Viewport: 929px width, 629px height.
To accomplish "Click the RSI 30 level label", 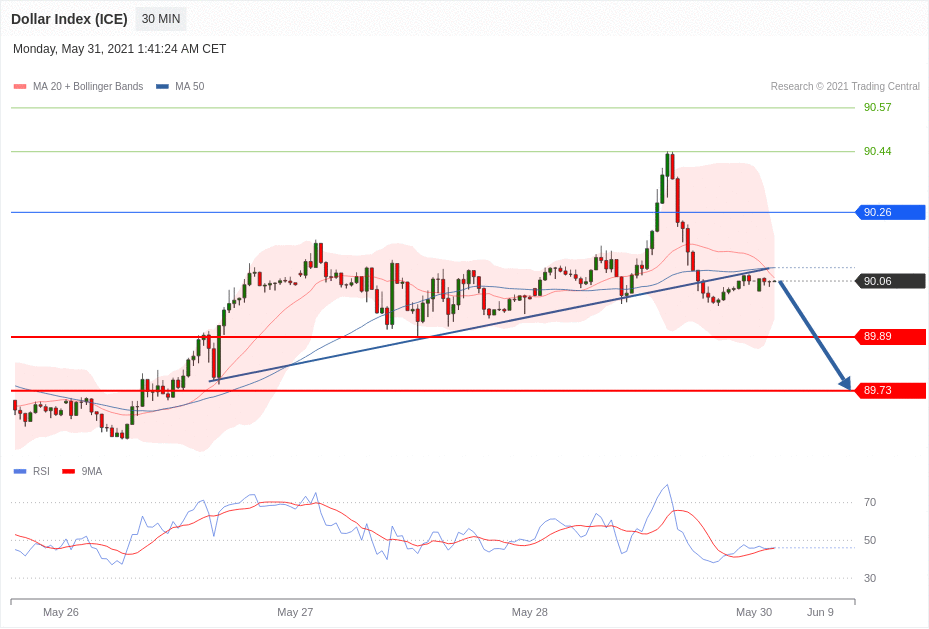I will coord(869,578).
